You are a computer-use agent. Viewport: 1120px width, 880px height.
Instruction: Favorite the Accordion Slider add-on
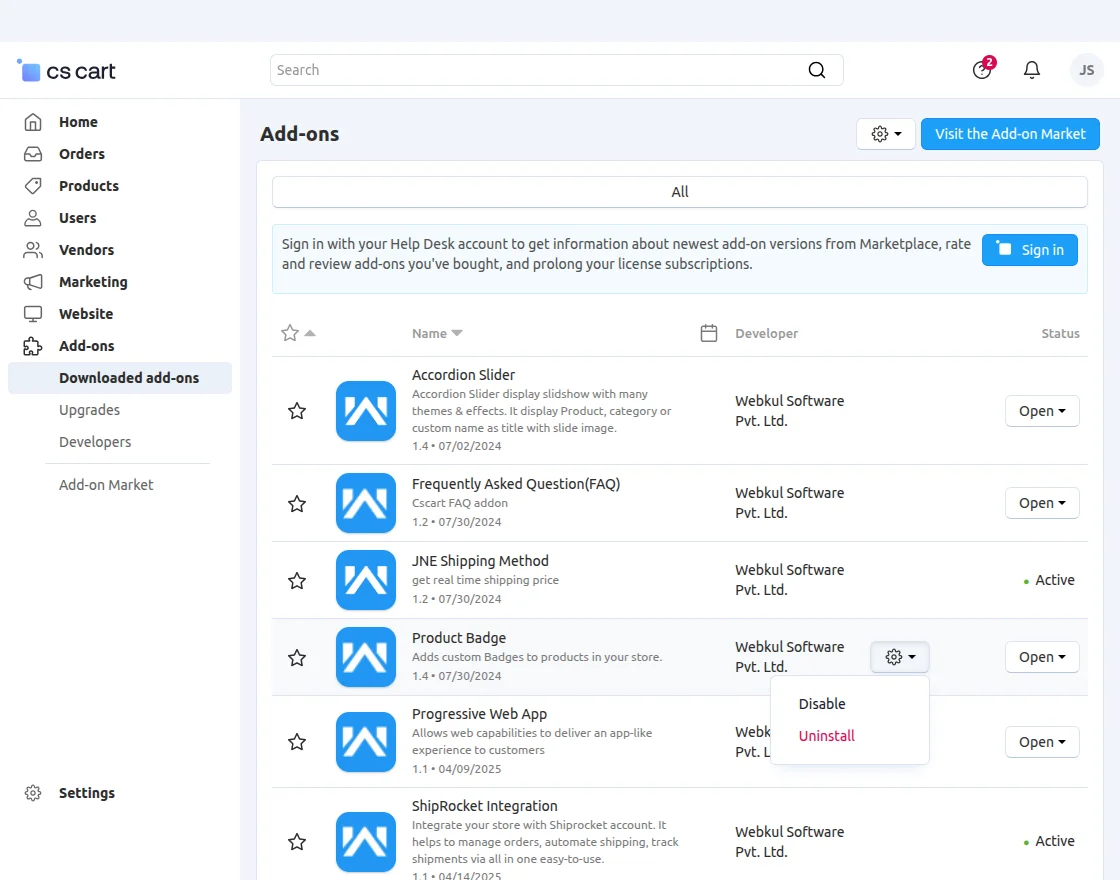297,411
